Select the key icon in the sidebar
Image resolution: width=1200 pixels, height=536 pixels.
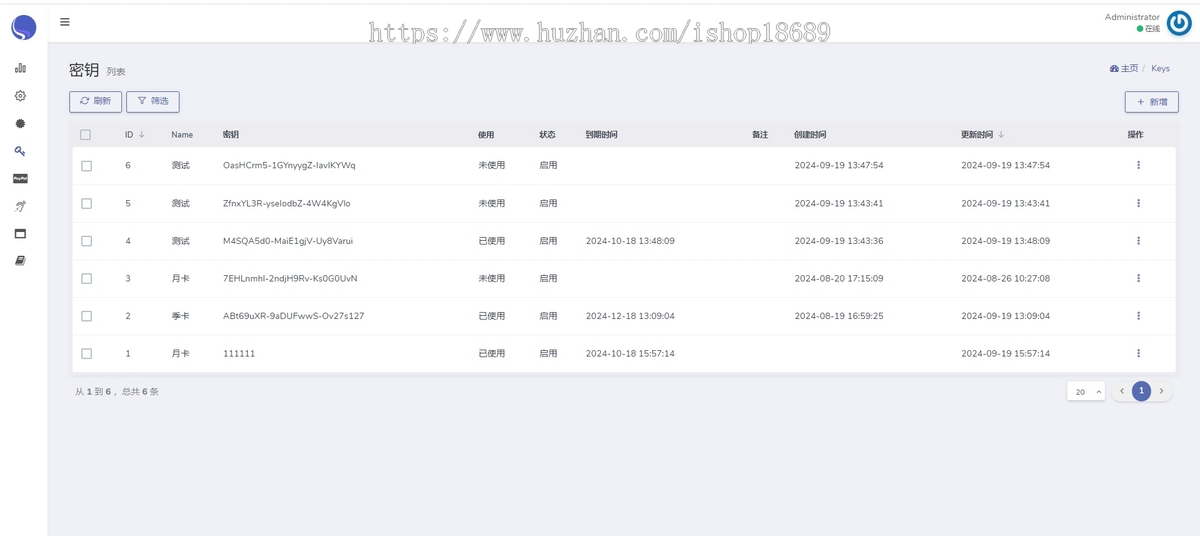(20, 151)
